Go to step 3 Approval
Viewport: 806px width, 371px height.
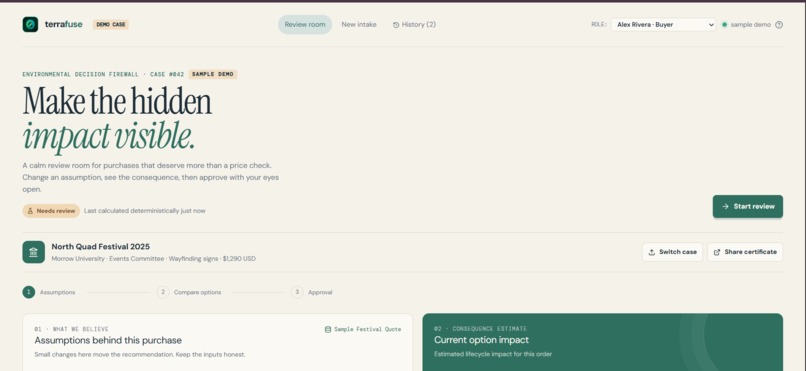click(x=312, y=292)
